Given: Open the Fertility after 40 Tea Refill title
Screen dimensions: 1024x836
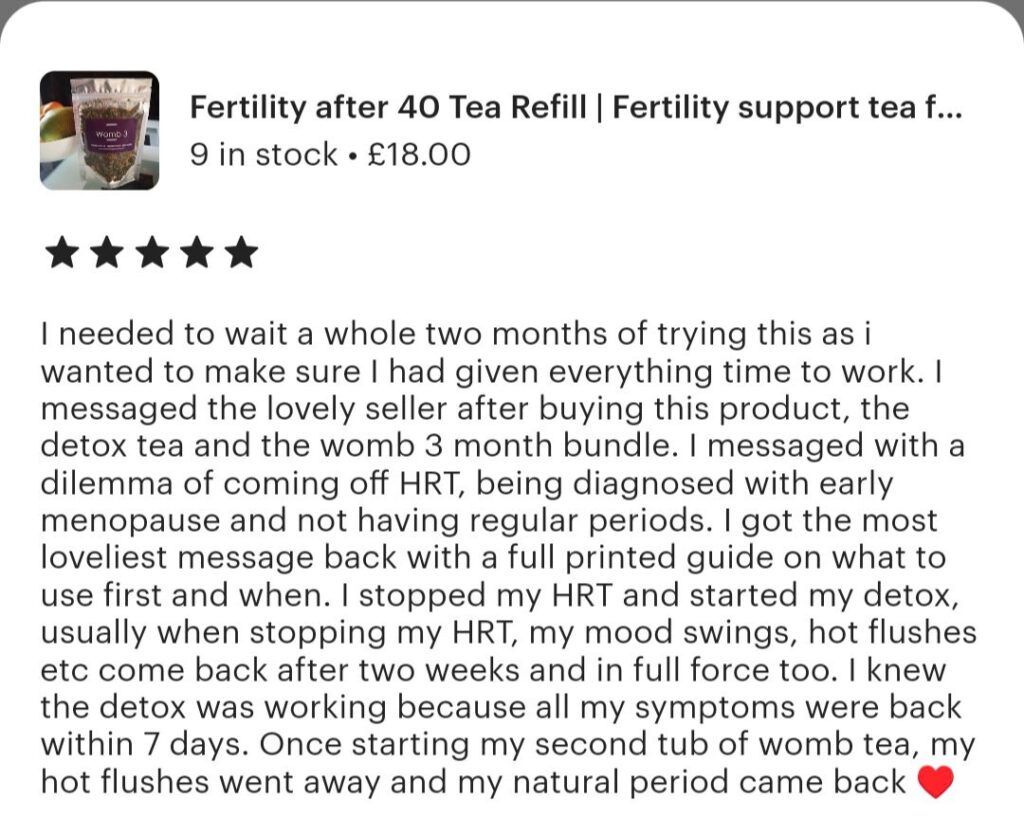Looking at the screenshot, I should click(576, 107).
